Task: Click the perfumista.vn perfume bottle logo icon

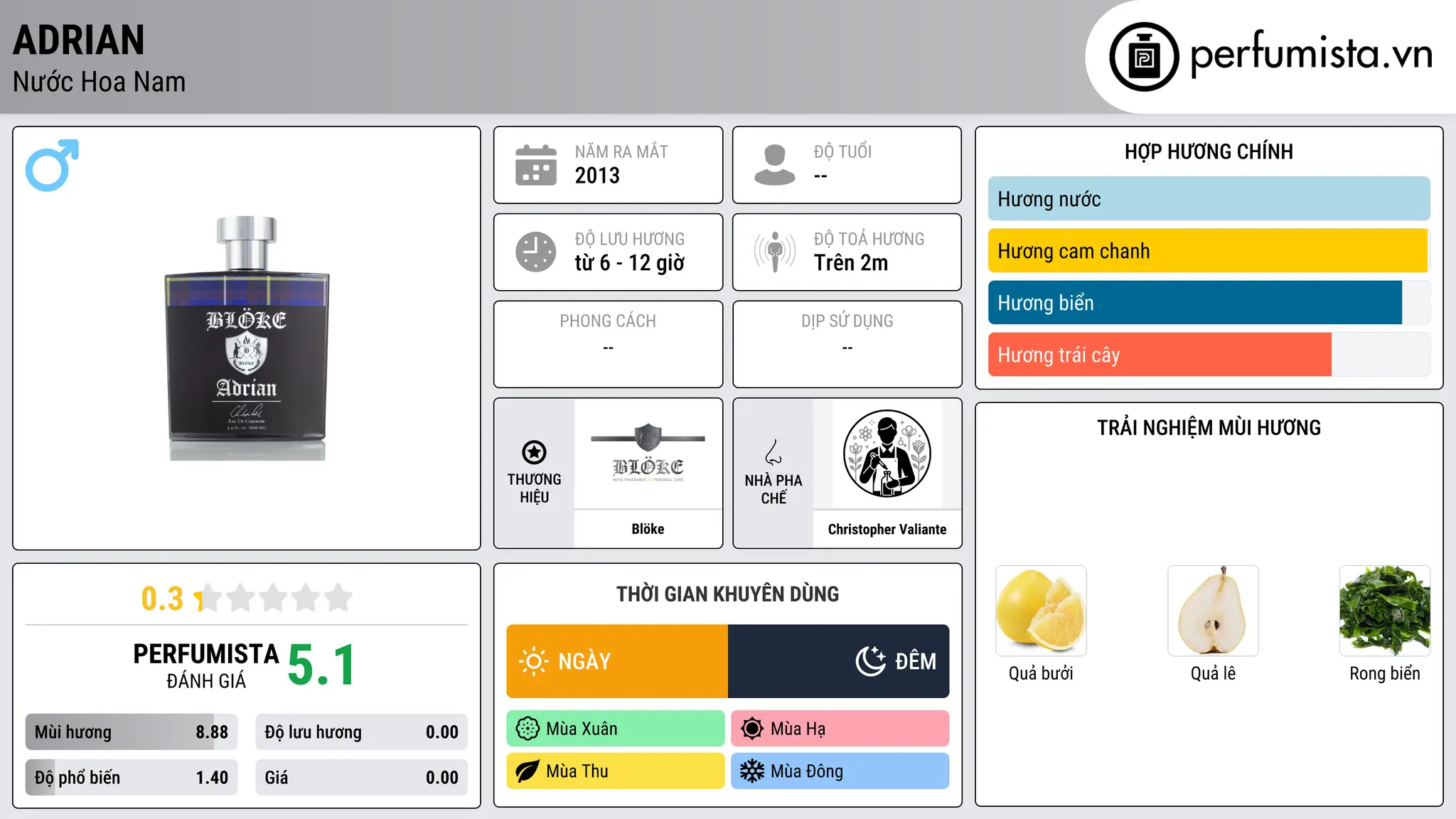Action: click(x=1144, y=57)
